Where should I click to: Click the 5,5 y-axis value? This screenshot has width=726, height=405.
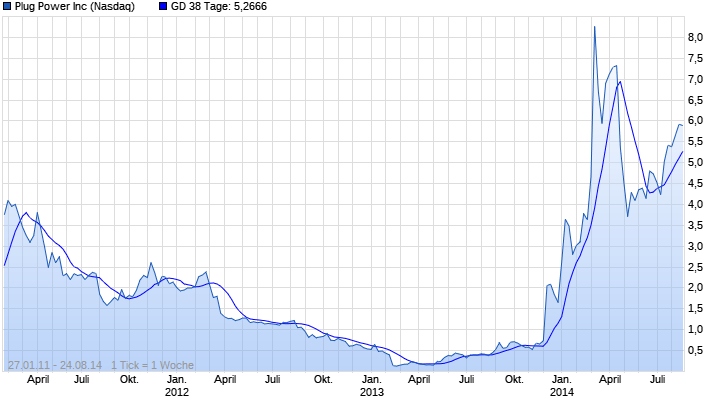695,142
